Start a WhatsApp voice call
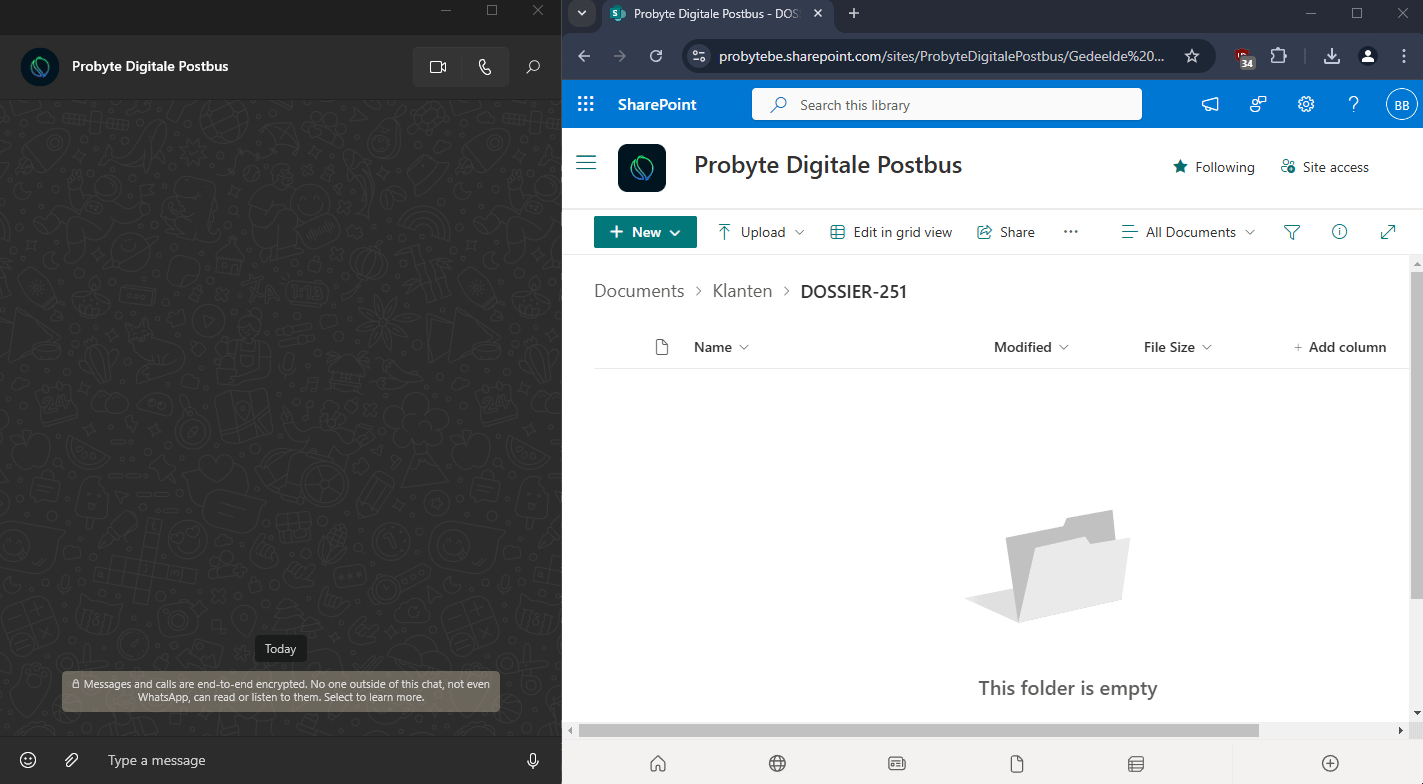The height and width of the screenshot is (784, 1423). coord(485,67)
